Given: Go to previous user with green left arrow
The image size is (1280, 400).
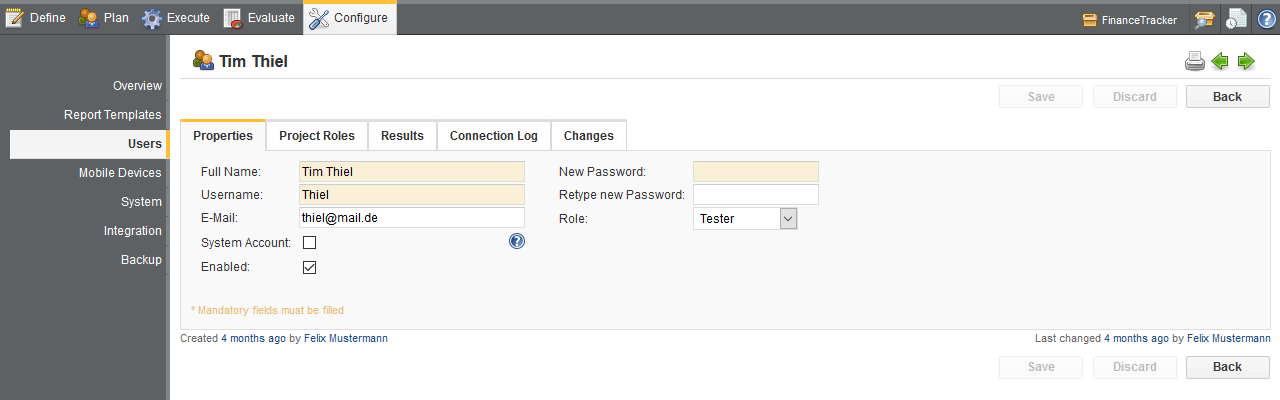Looking at the screenshot, I should (x=1220, y=62).
